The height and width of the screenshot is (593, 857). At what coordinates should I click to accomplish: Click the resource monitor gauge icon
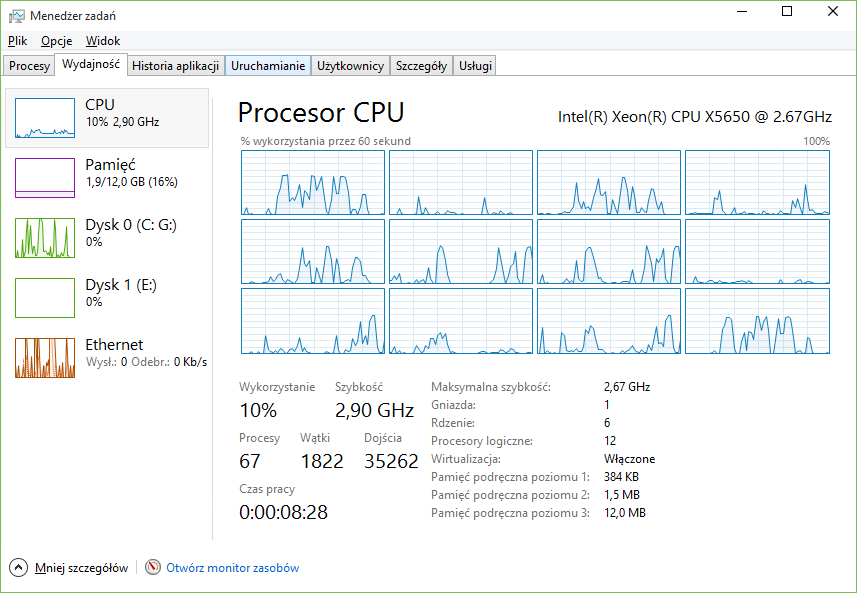[153, 567]
